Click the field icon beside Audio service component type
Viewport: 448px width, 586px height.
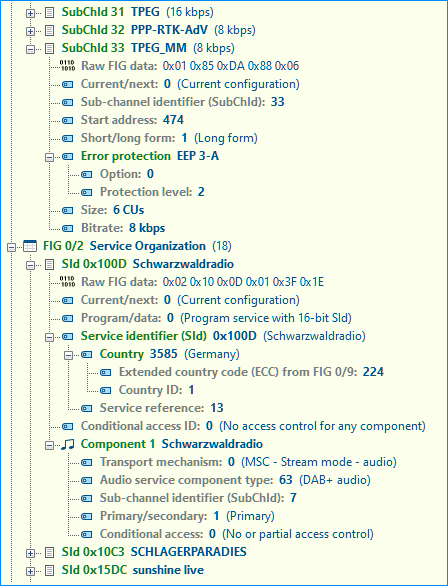[87, 480]
